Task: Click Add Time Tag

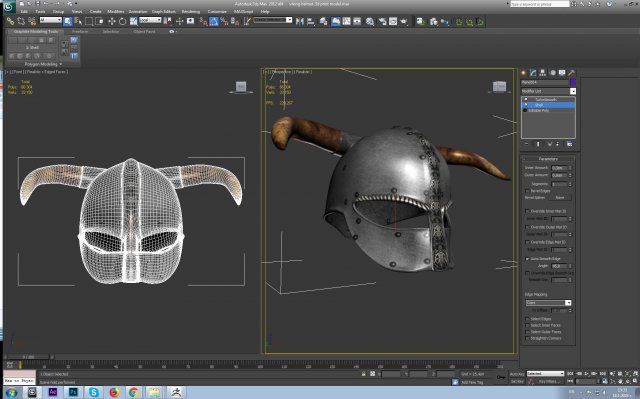Action: point(471,382)
